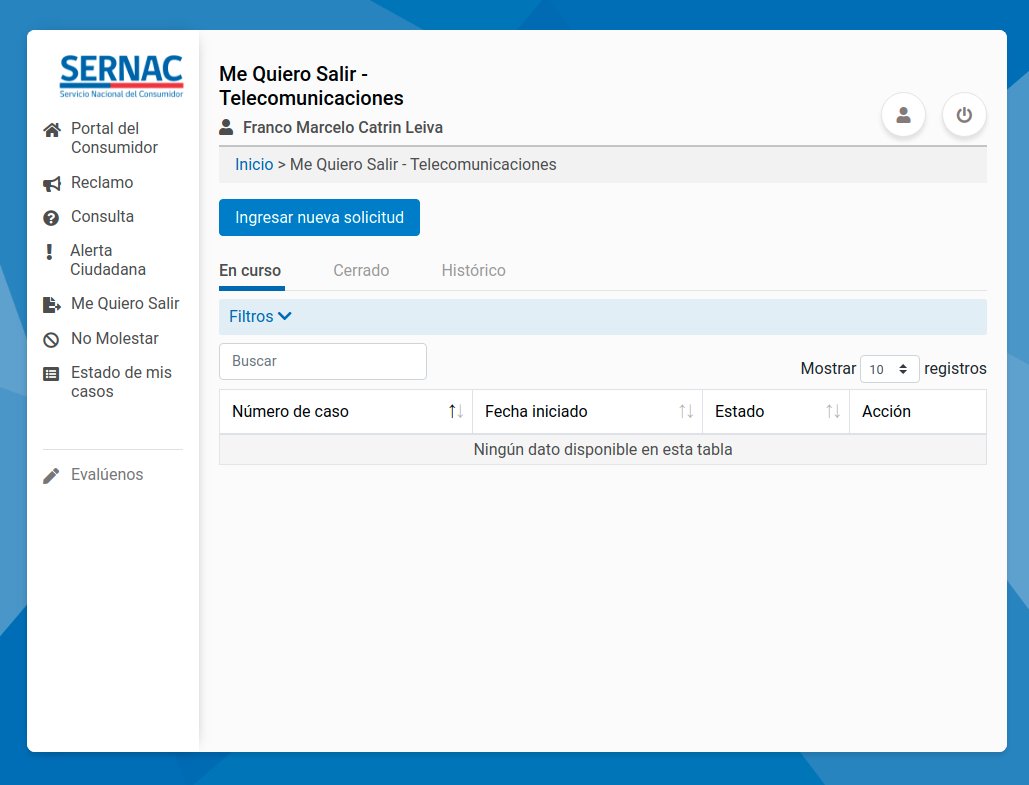Open the No Molestar section

(115, 338)
